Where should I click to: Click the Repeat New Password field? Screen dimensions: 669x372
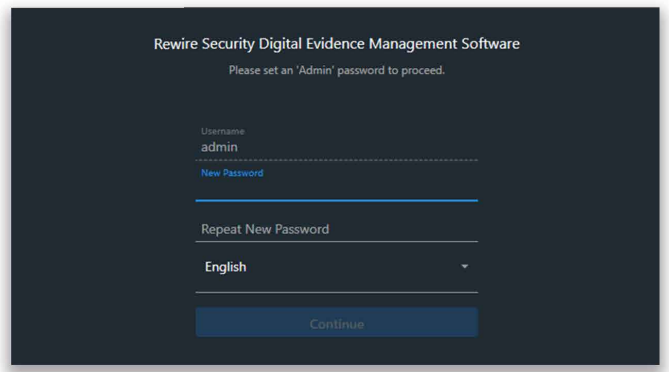click(336, 230)
